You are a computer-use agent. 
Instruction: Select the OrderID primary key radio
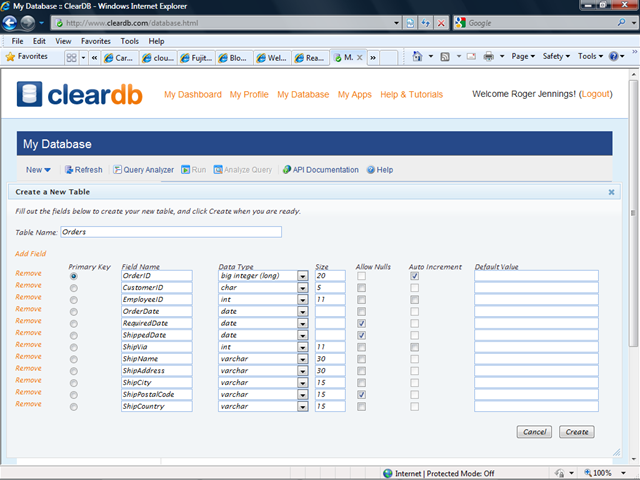tap(73, 276)
